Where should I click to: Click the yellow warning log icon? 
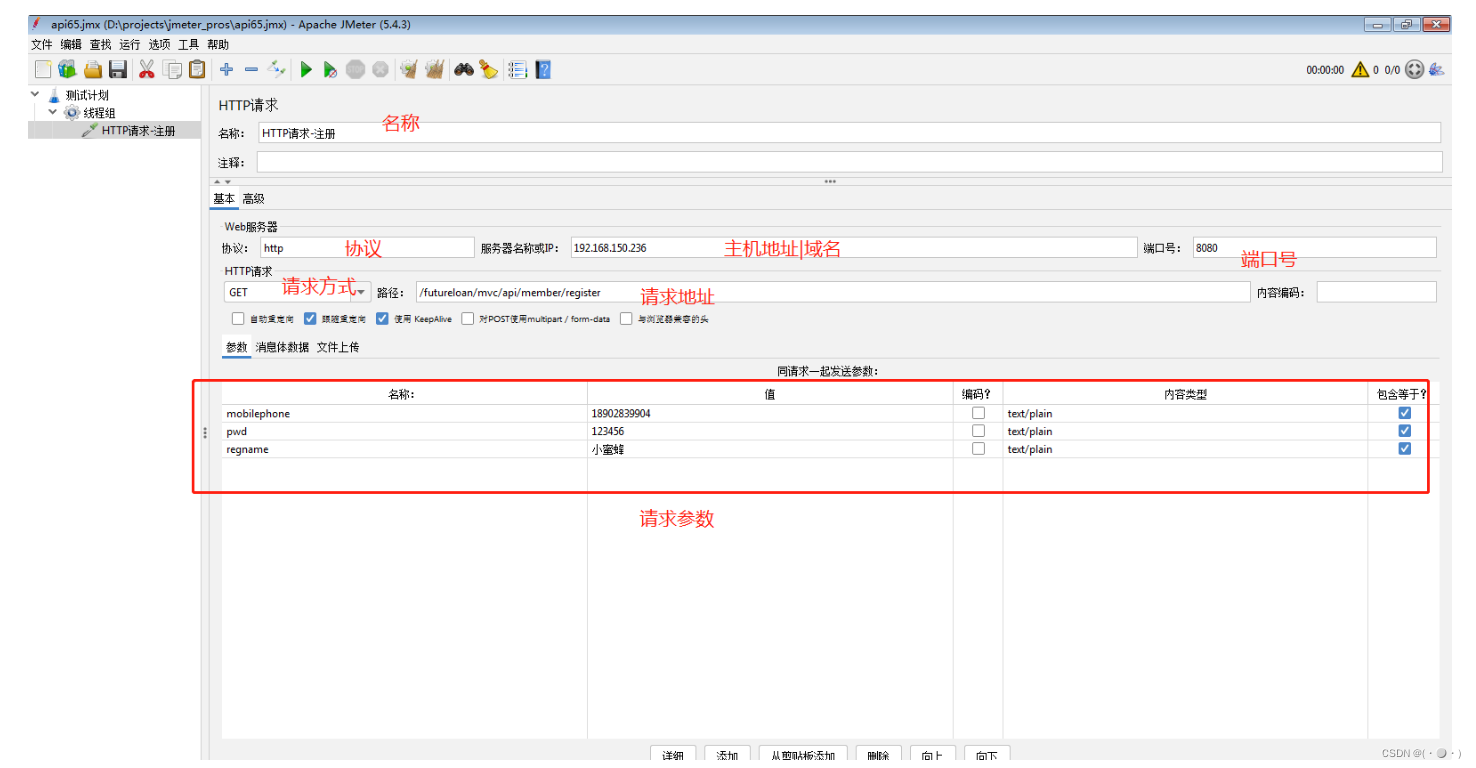[1360, 70]
